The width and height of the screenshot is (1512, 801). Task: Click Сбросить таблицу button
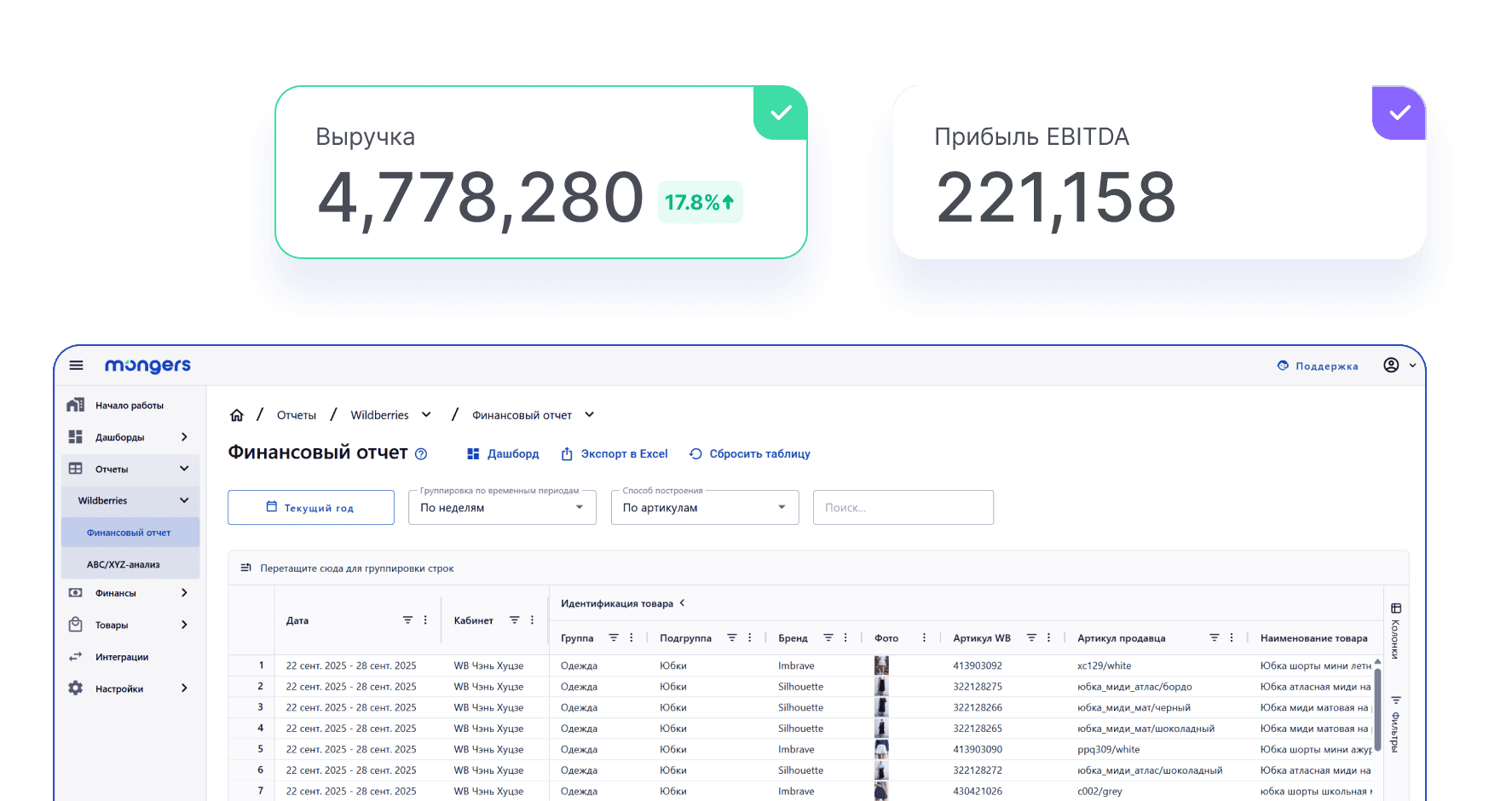tap(750, 454)
